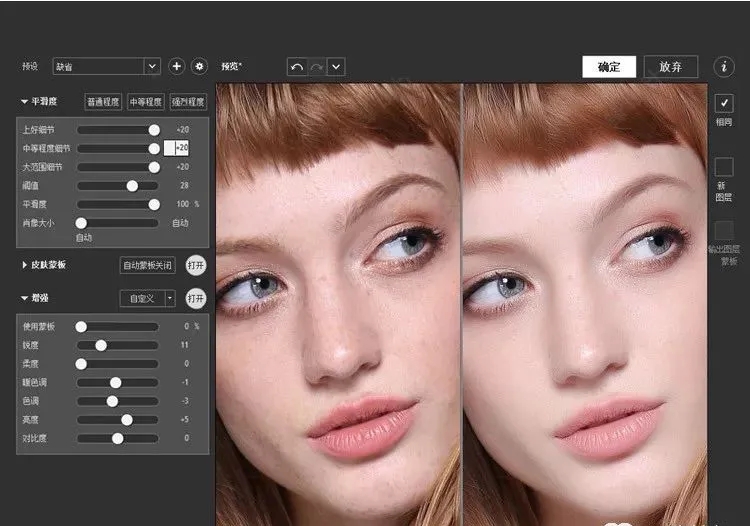750x526 pixels.
Task: Open the info (i) button
Action: (724, 66)
